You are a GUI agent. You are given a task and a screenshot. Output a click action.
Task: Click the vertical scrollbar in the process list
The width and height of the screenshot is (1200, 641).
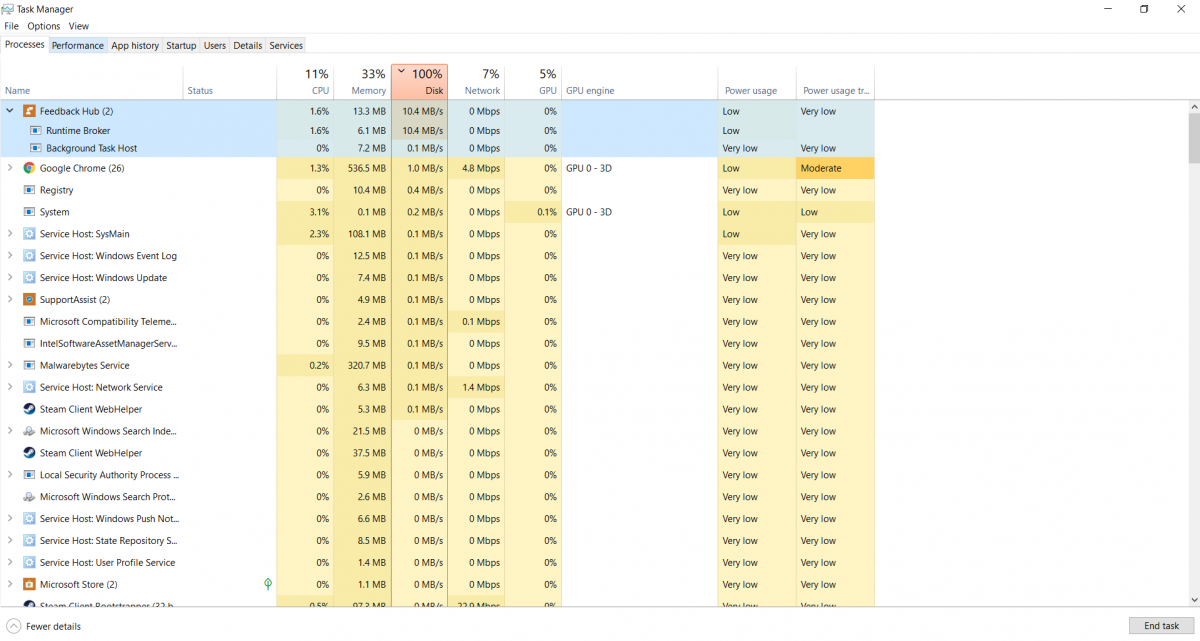[x=1194, y=137]
